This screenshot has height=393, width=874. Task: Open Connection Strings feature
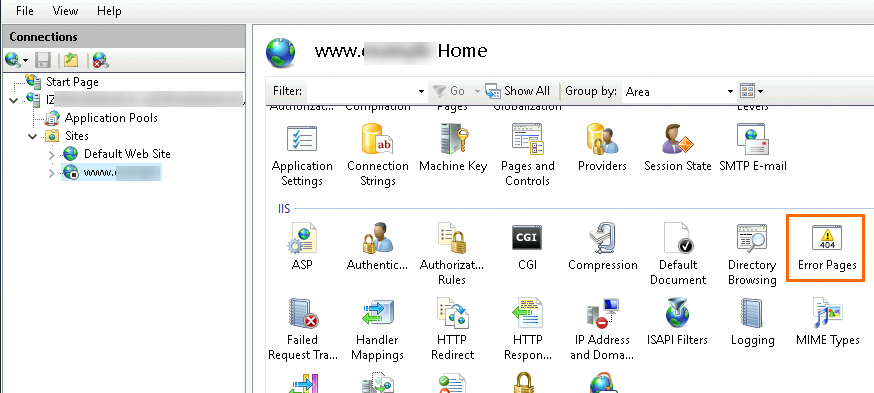(377, 156)
